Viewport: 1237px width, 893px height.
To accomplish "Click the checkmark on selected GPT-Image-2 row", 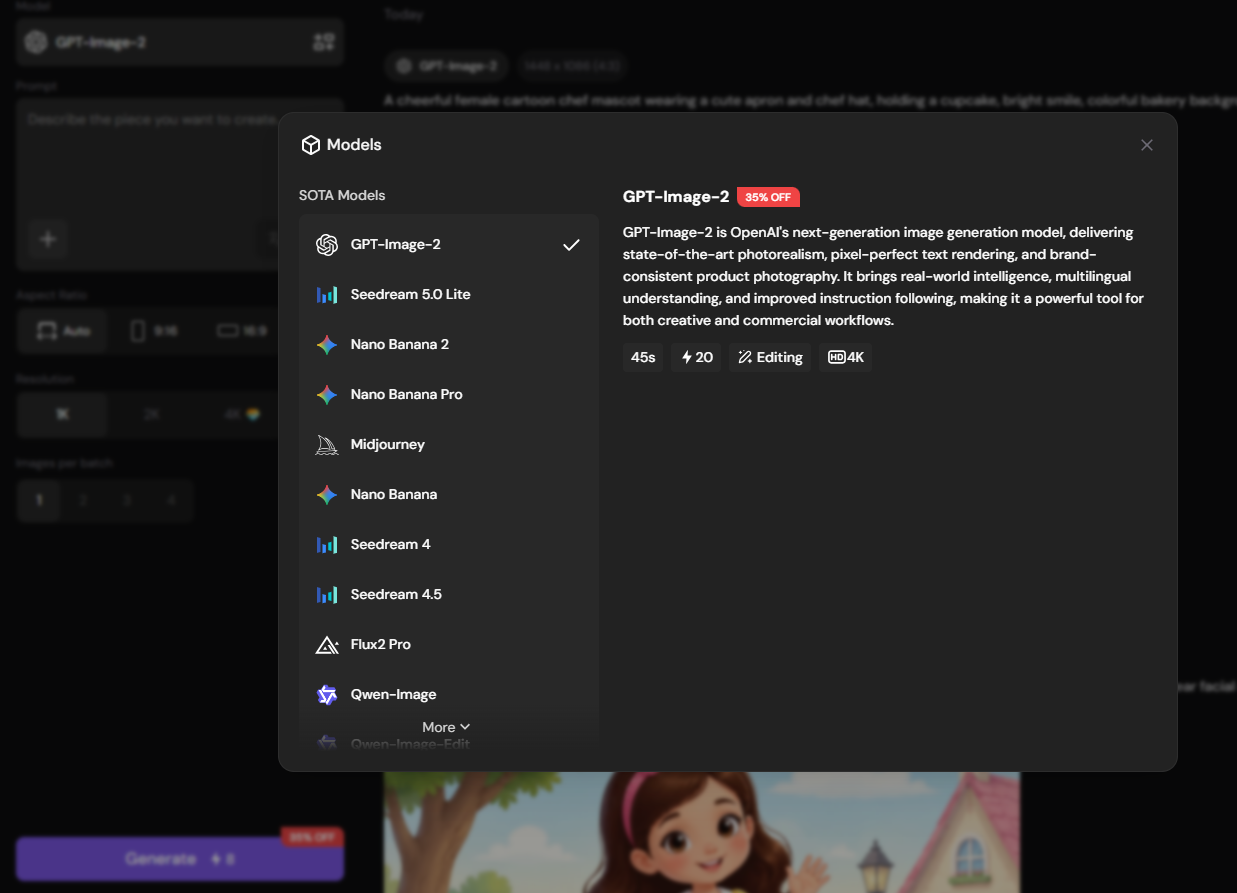I will 571,245.
